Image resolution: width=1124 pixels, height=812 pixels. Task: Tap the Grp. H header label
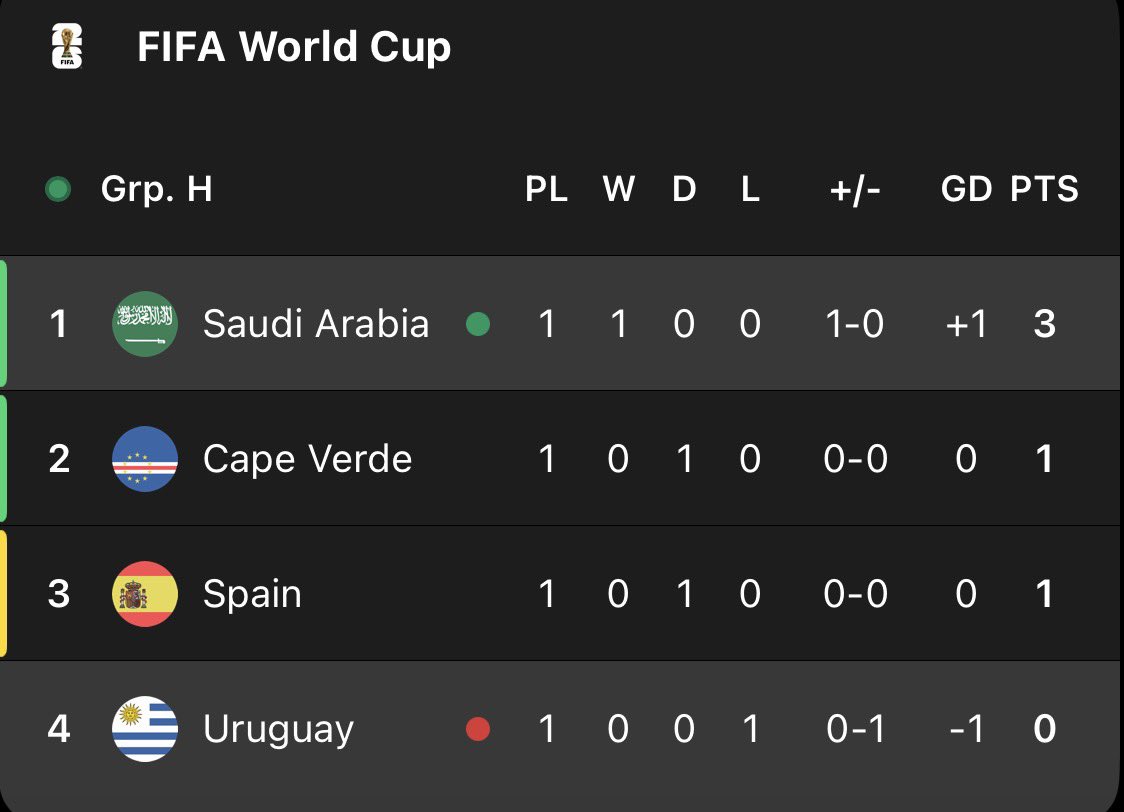click(x=156, y=189)
